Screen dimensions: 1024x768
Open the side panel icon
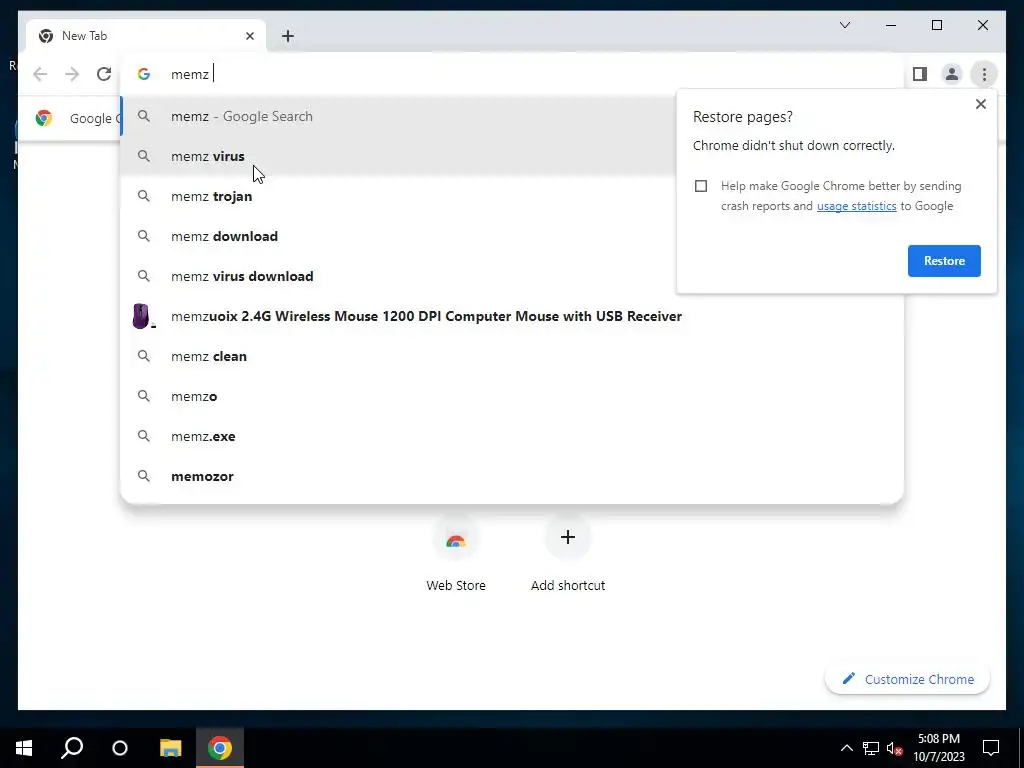pyautogui.click(x=920, y=74)
